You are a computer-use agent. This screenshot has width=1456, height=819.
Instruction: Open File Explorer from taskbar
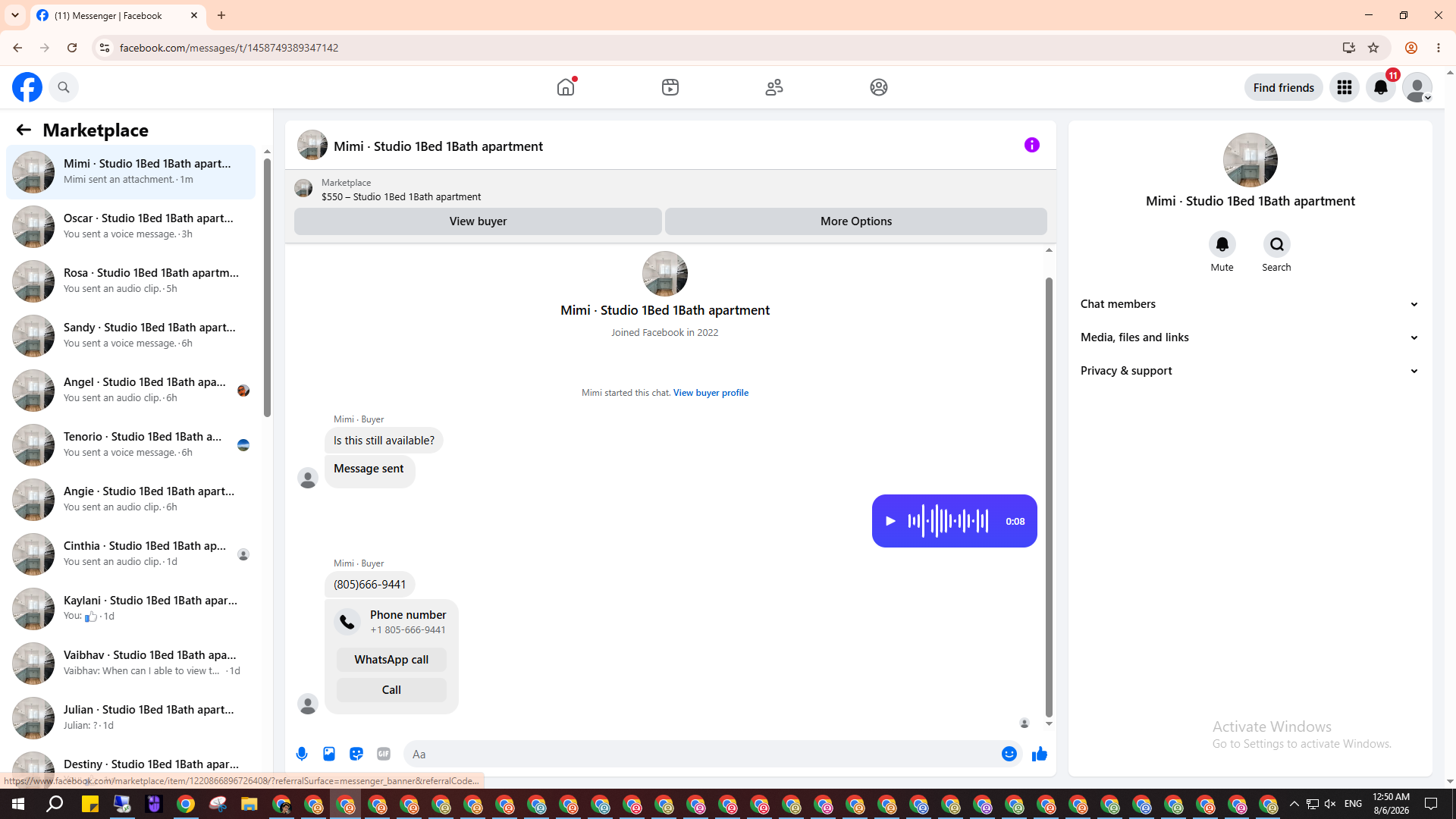click(x=249, y=804)
